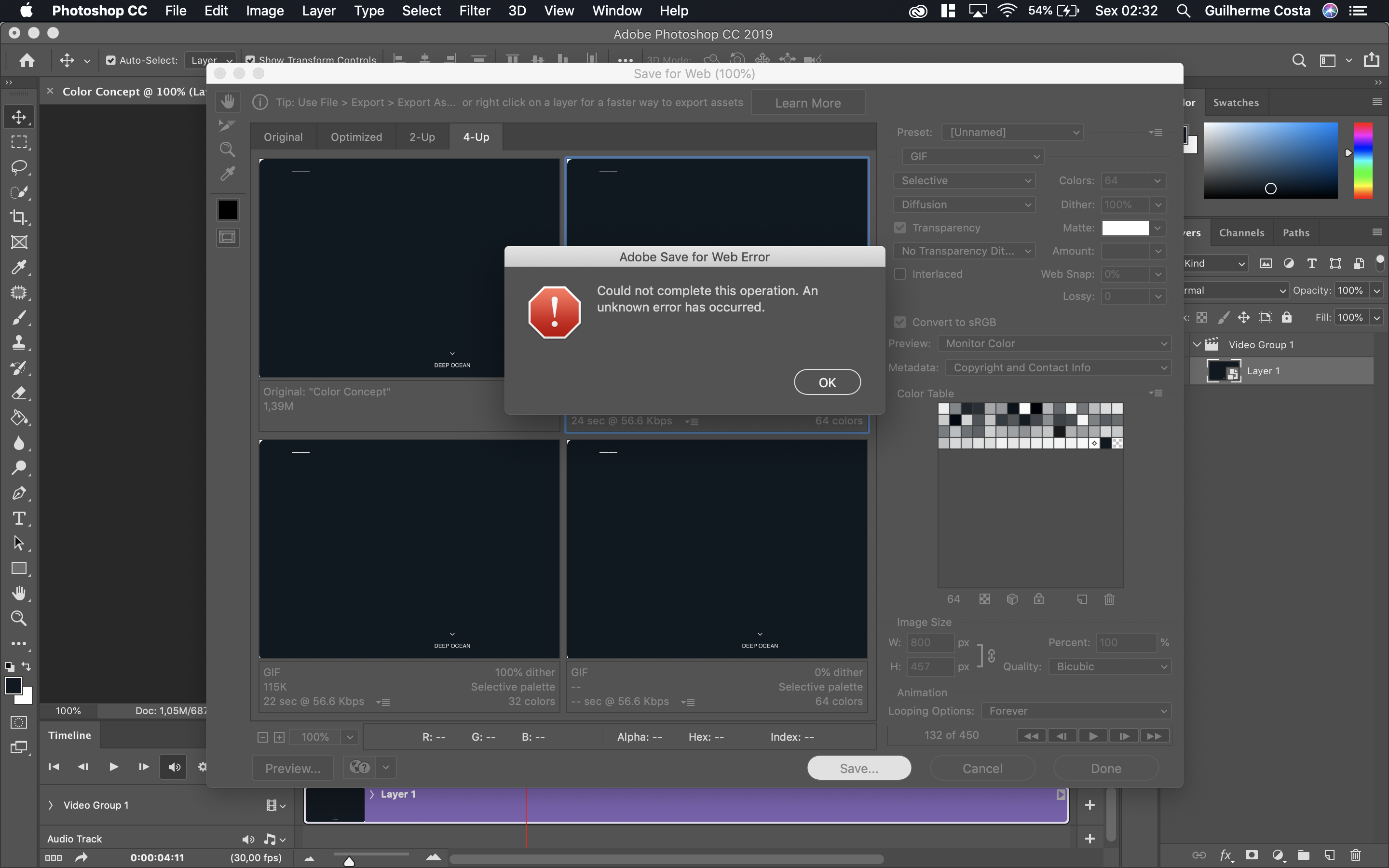1389x868 pixels.
Task: Toggle the Transparency checkbox
Action: coord(900,228)
